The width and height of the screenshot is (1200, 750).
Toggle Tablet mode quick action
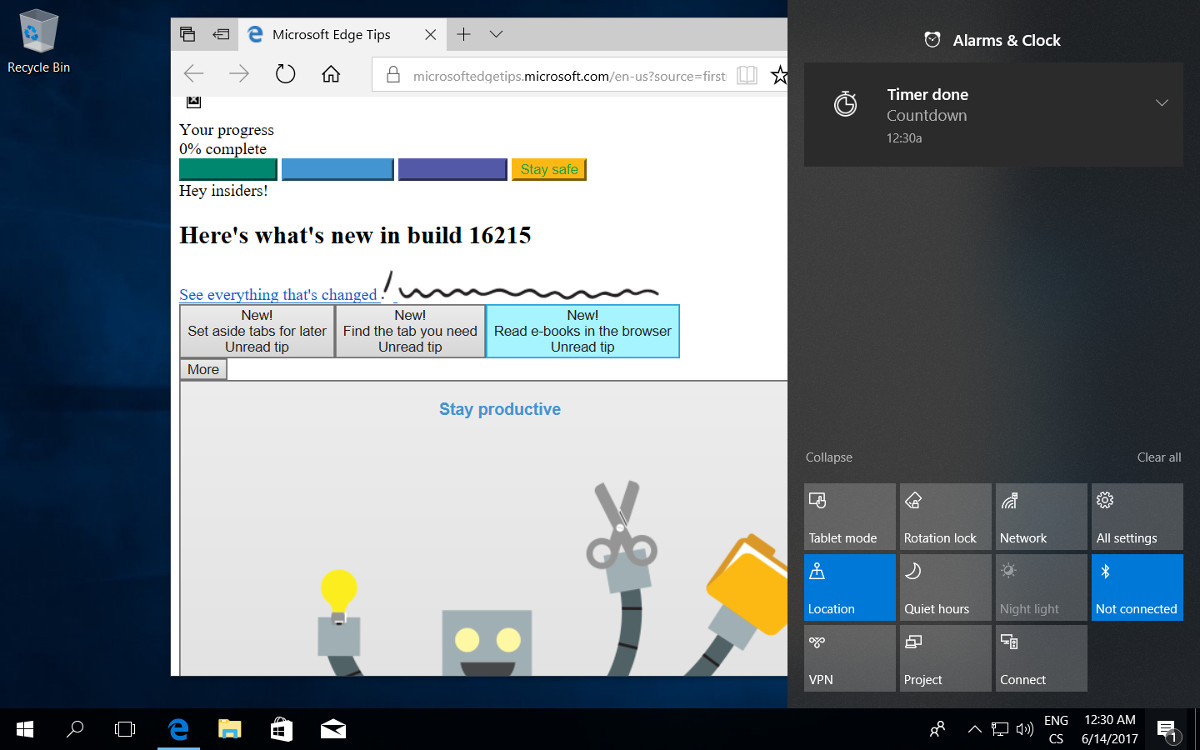click(849, 517)
